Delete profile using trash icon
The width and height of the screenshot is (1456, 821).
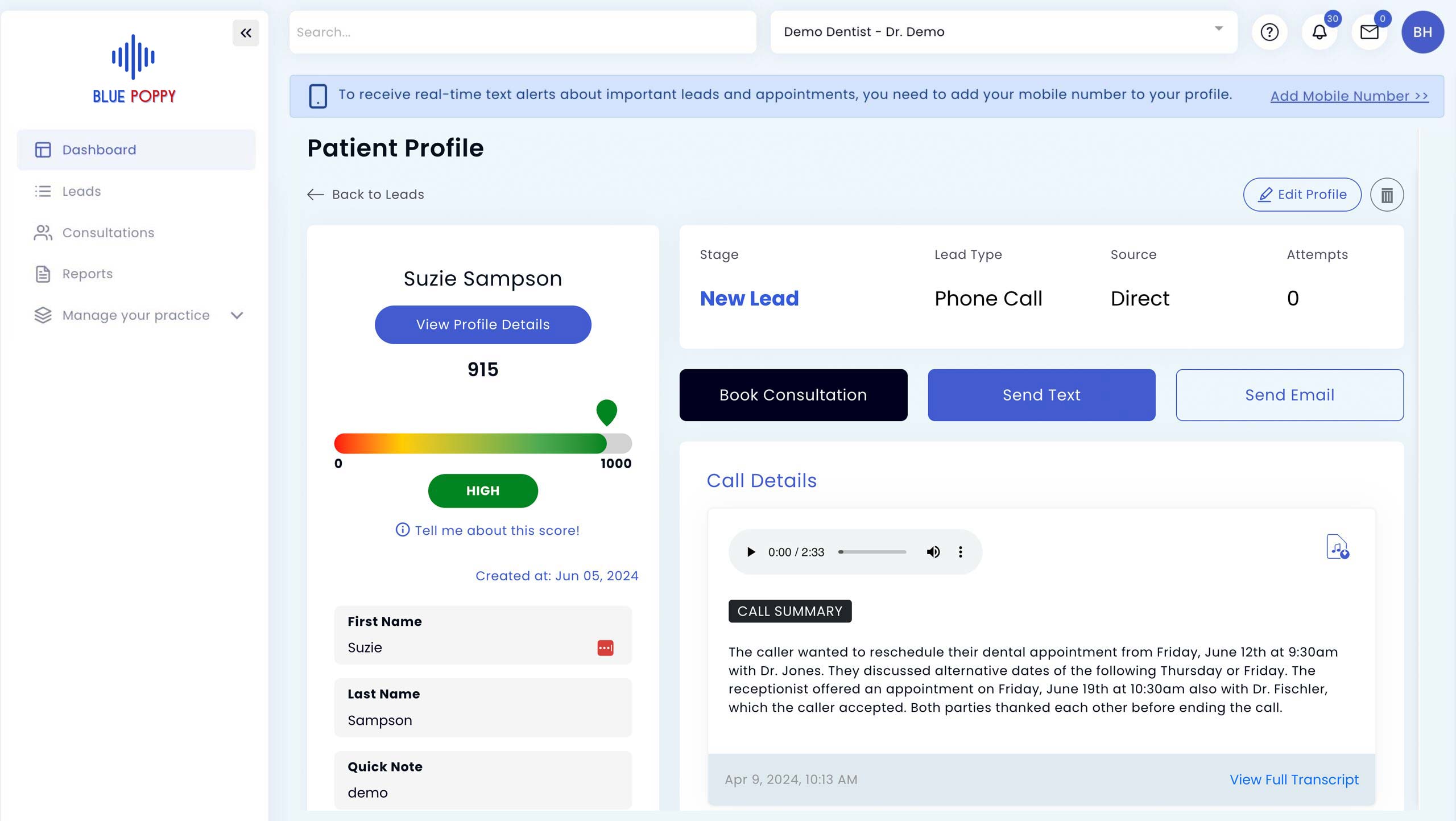pos(1387,195)
